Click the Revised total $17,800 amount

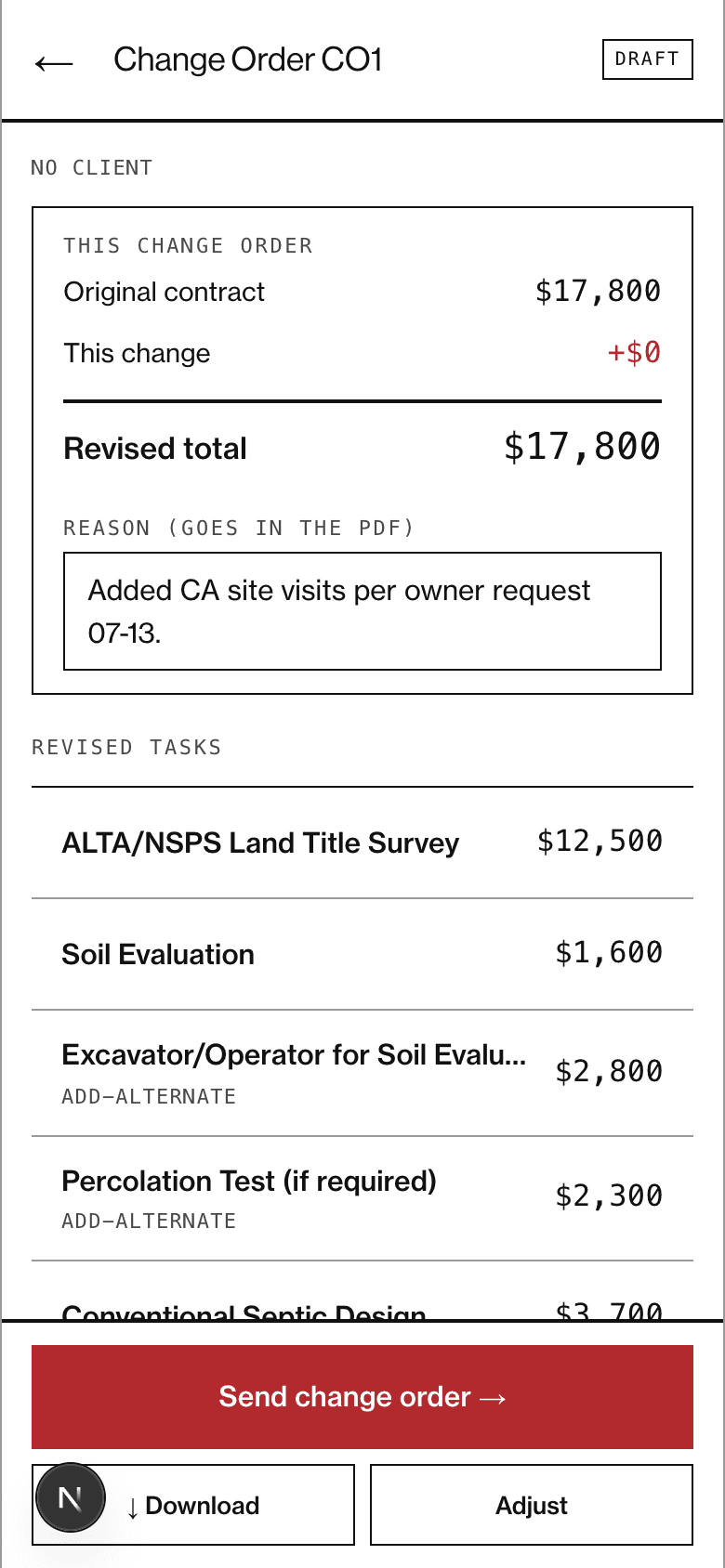point(582,447)
